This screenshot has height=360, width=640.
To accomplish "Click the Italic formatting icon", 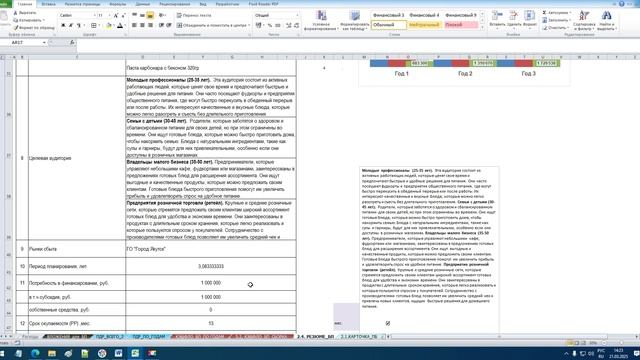I will pos(71,25).
